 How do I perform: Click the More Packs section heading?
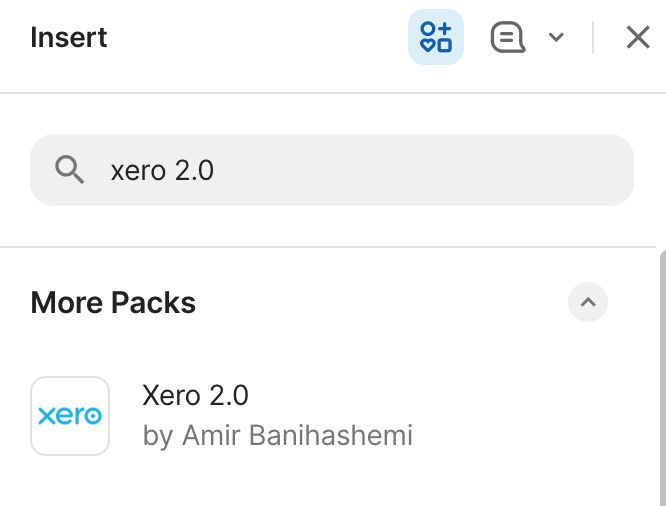click(x=113, y=302)
